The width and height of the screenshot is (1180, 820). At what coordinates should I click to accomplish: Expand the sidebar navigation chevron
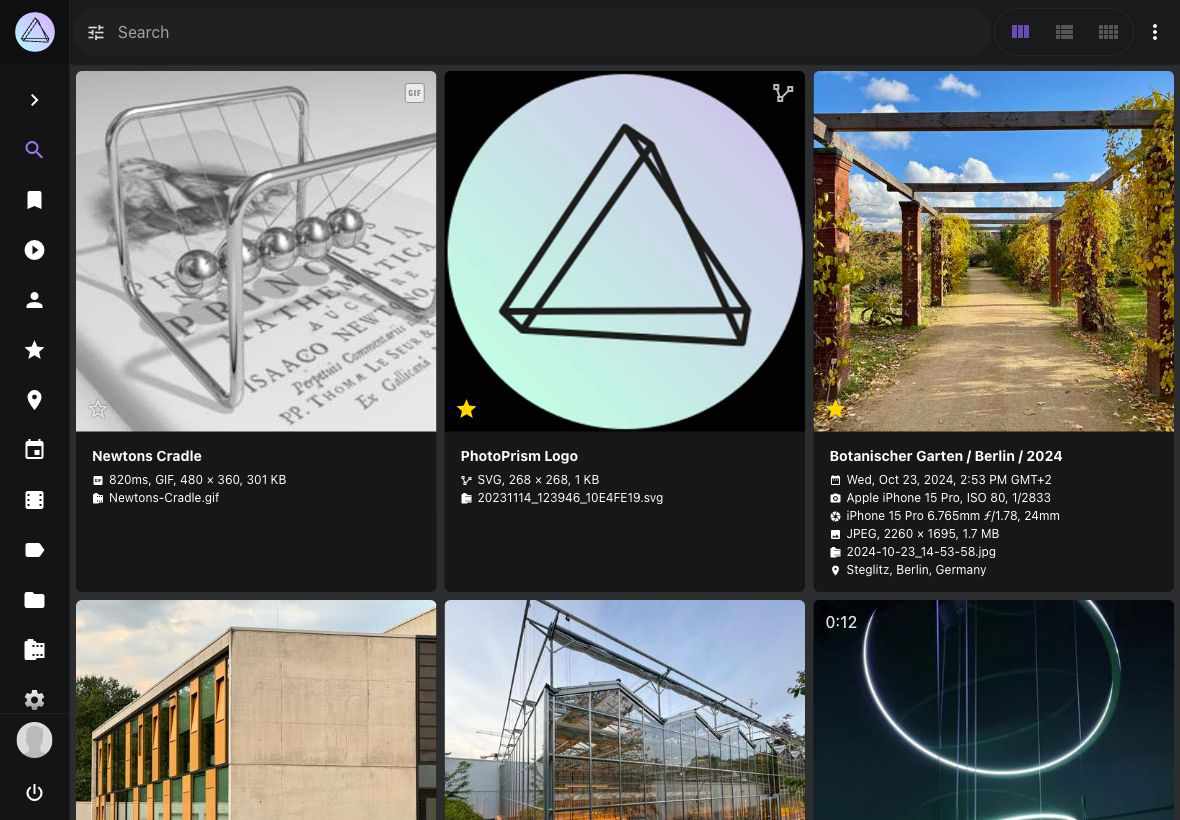tap(34, 99)
